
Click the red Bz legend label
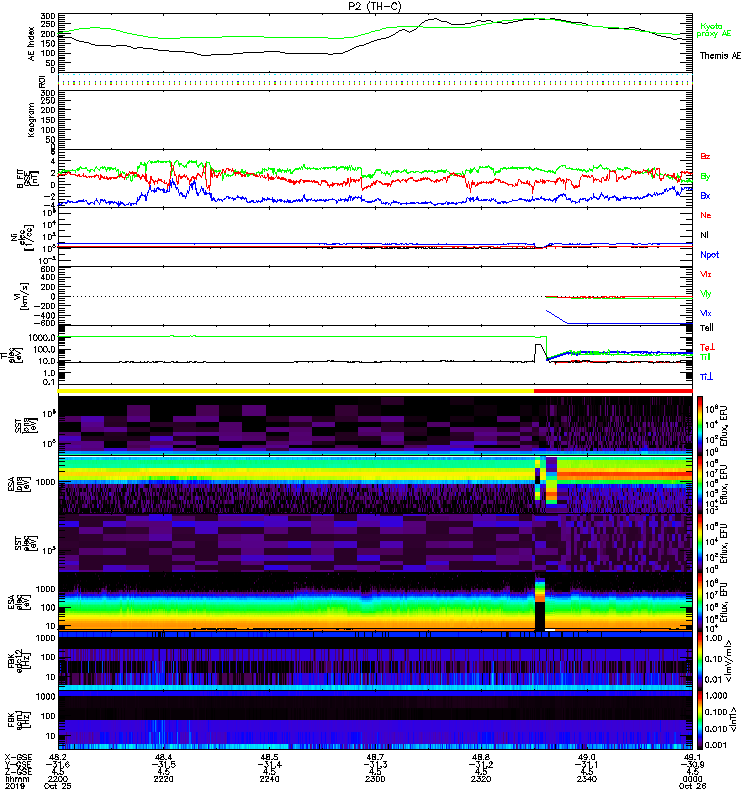pyautogui.click(x=705, y=156)
